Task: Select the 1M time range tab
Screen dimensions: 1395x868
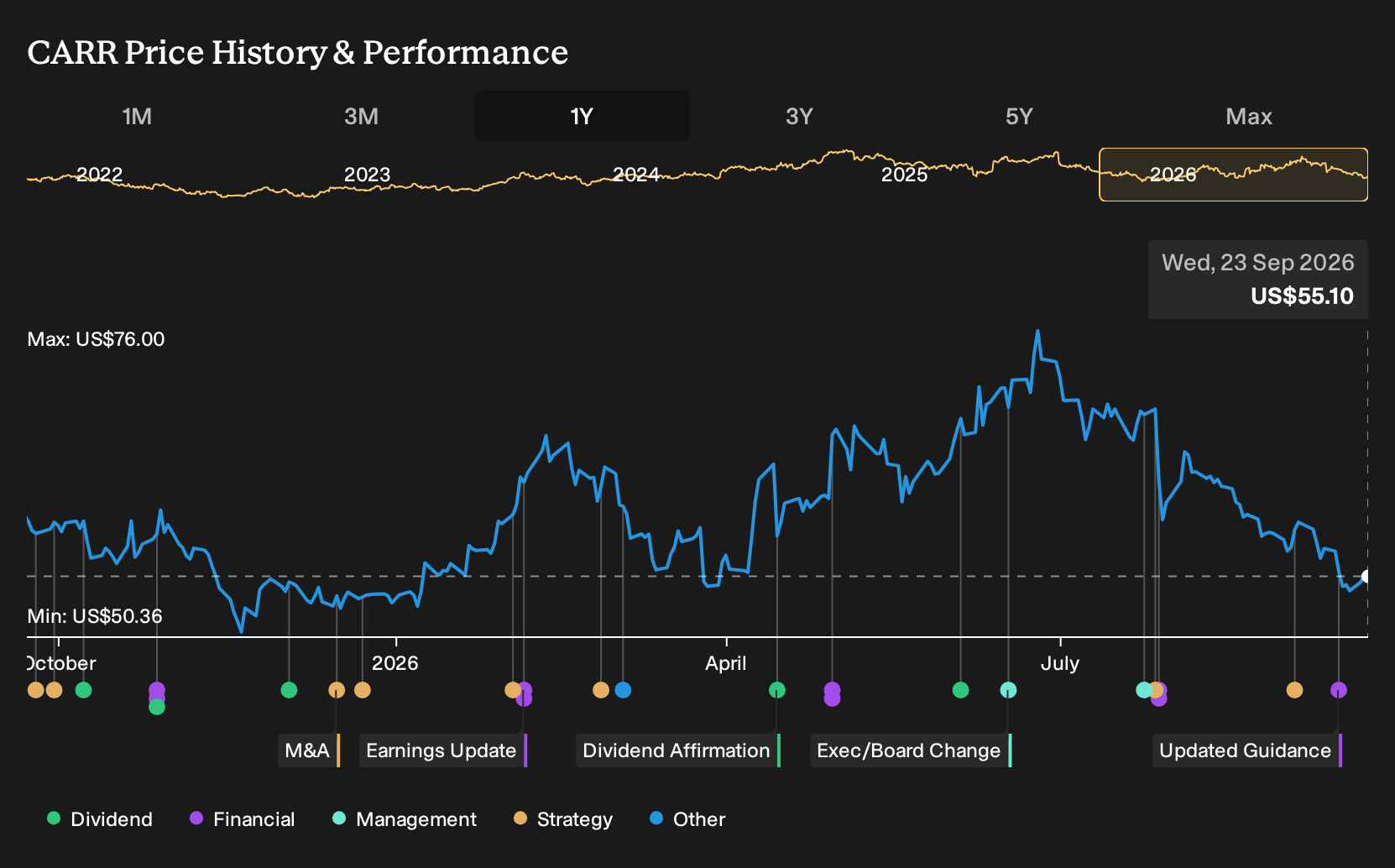Action: [x=137, y=116]
